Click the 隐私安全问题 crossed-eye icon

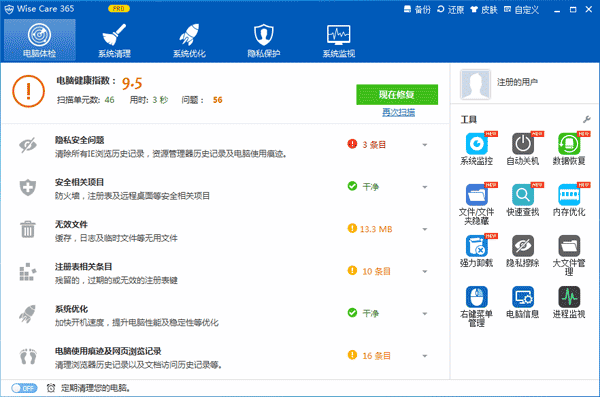(28, 145)
